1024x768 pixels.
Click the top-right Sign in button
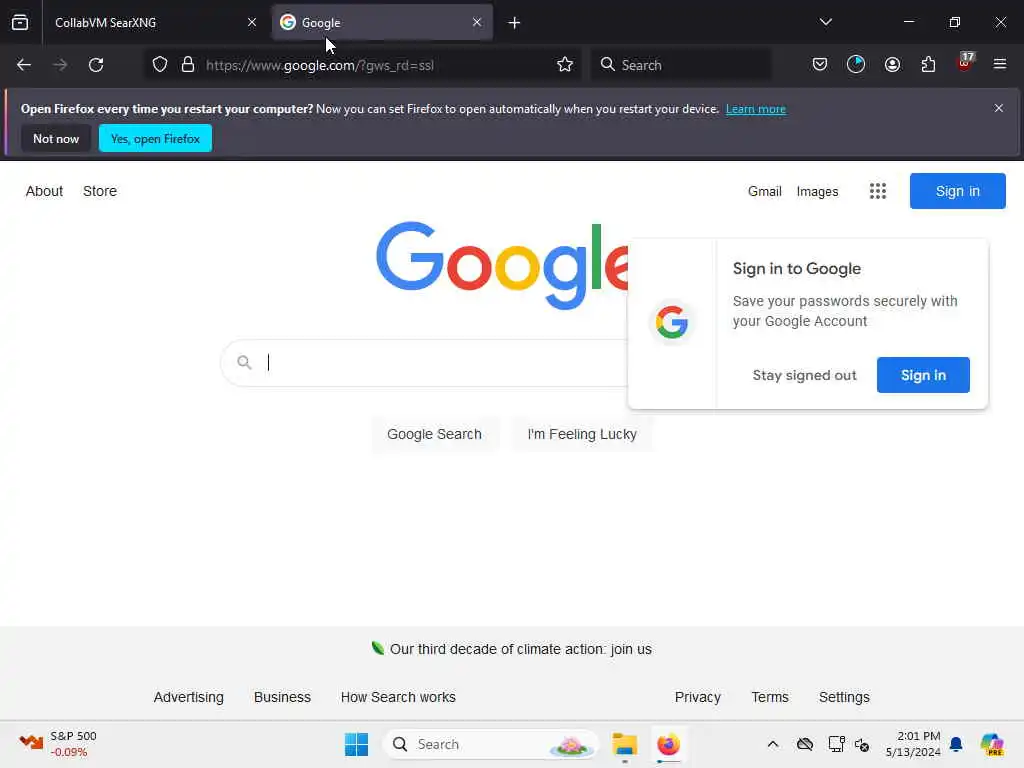[x=957, y=191]
